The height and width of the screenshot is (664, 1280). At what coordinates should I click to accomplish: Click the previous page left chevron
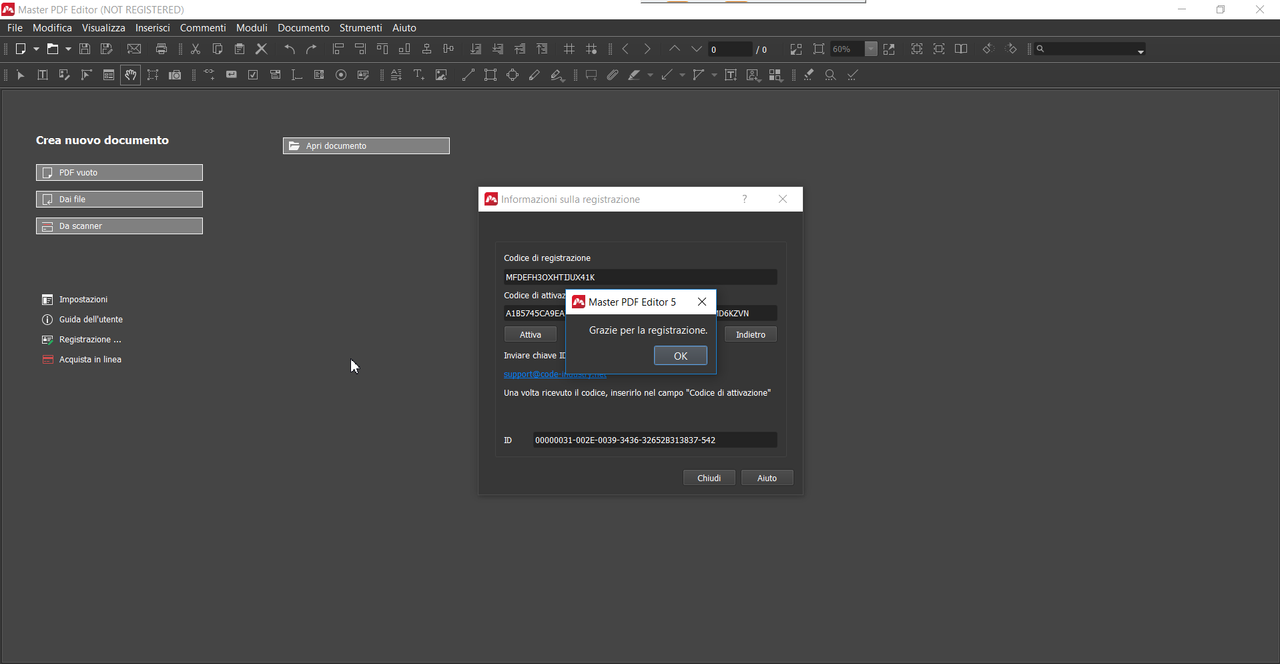[625, 49]
